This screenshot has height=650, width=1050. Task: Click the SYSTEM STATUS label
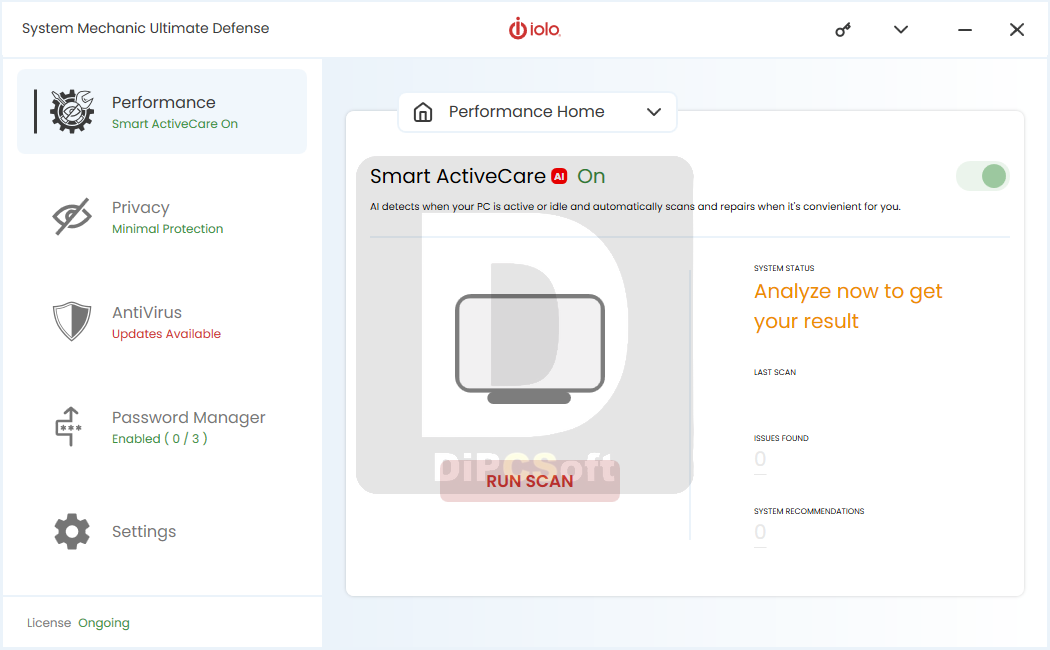784,268
